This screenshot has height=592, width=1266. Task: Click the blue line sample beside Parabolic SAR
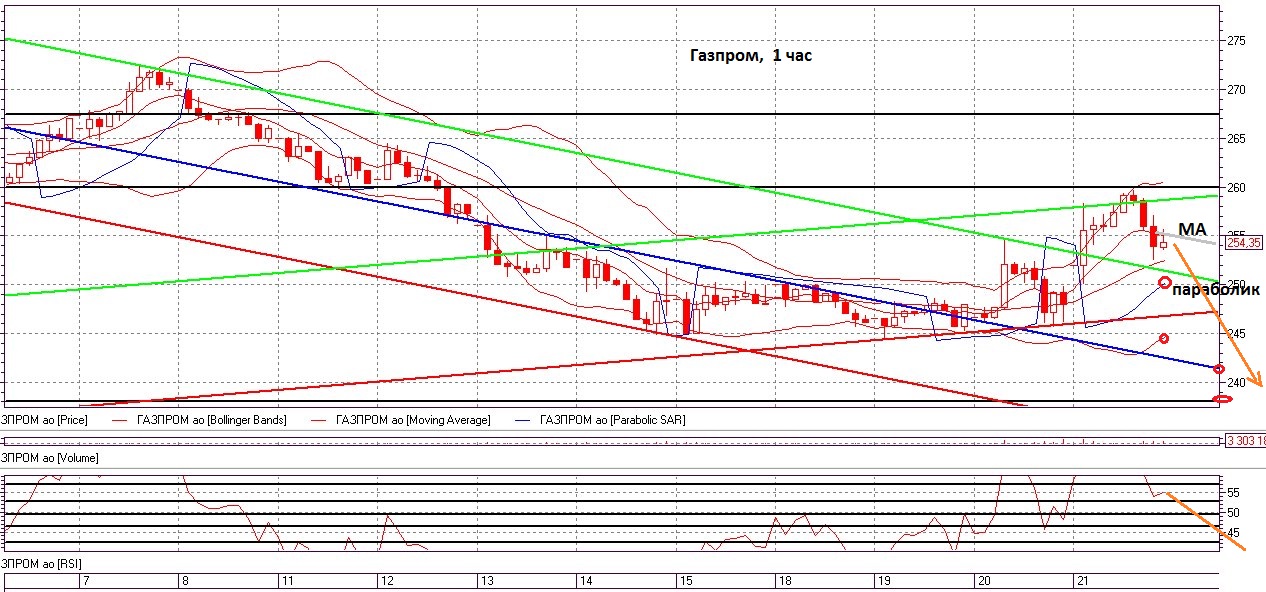point(524,421)
